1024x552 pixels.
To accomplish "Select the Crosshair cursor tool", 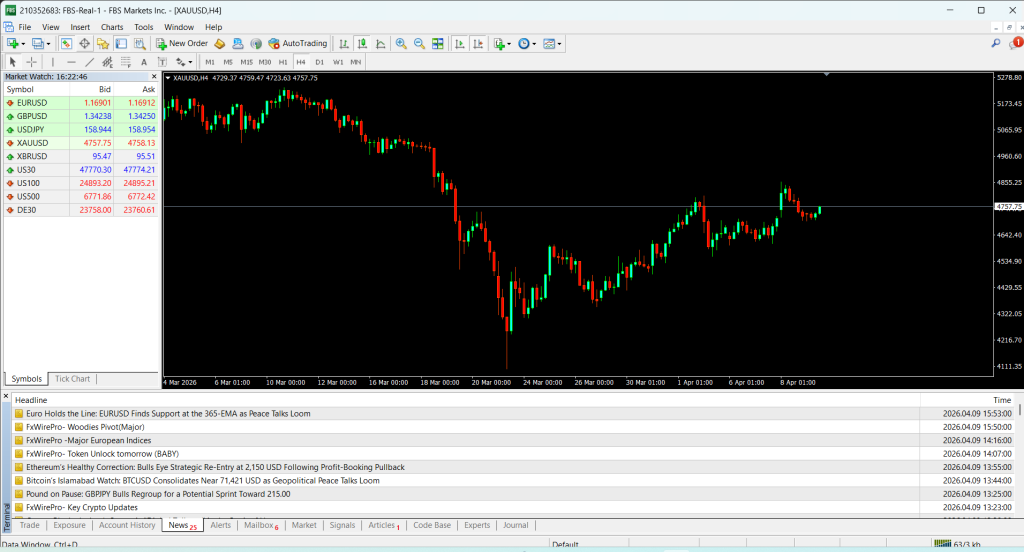I will (x=31, y=62).
